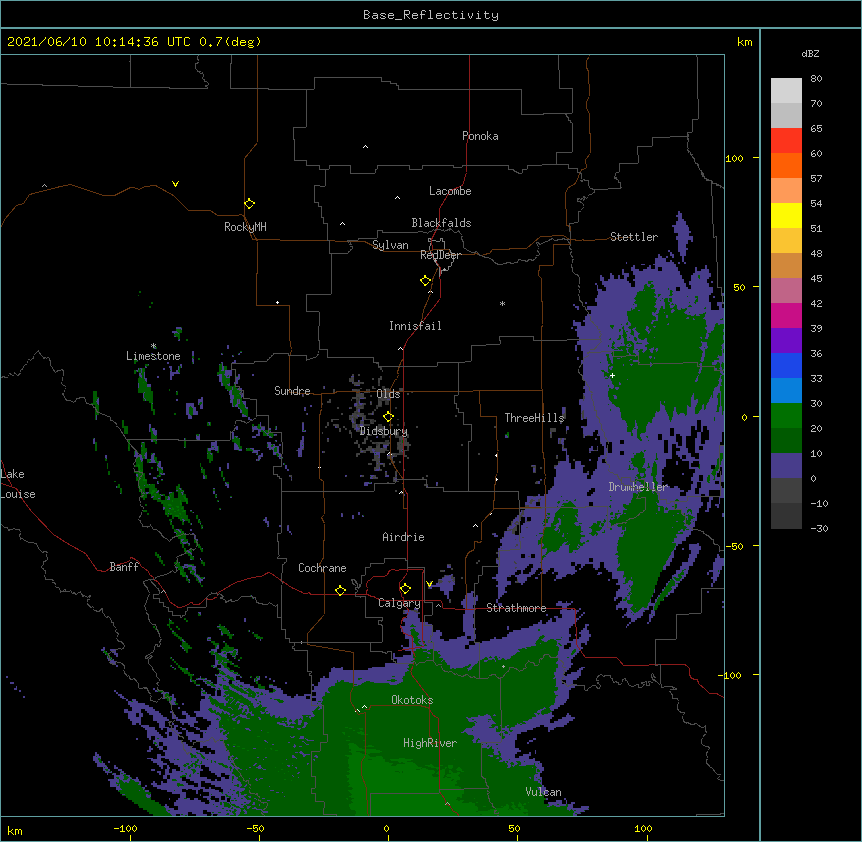Click the km unit label at bottom-left corner
This screenshot has width=862, height=842.
(x=15, y=830)
